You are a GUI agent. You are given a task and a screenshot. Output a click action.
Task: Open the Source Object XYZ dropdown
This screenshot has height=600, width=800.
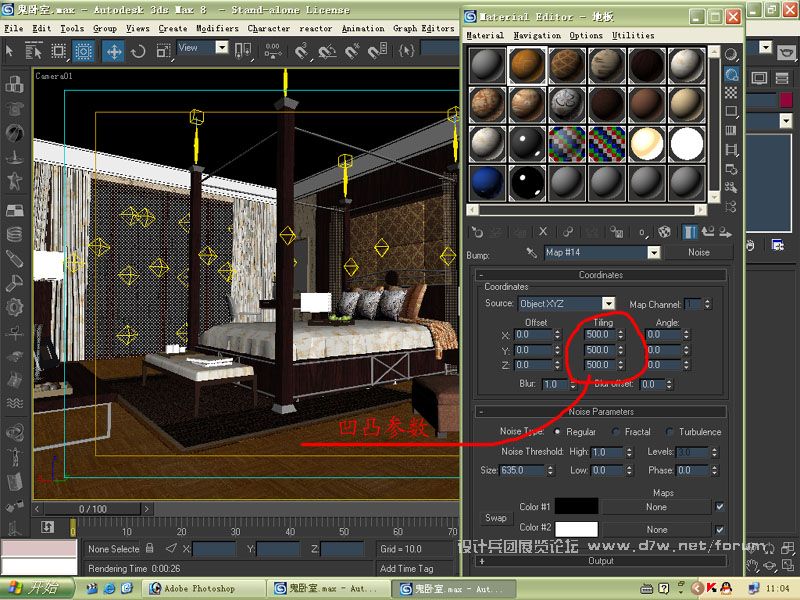click(608, 304)
